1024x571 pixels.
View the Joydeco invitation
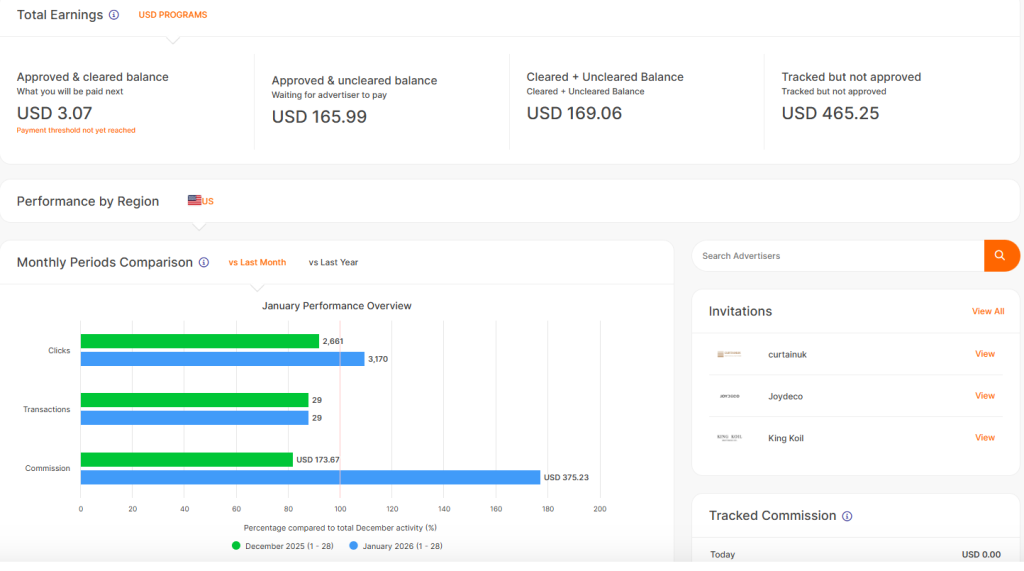click(x=985, y=396)
